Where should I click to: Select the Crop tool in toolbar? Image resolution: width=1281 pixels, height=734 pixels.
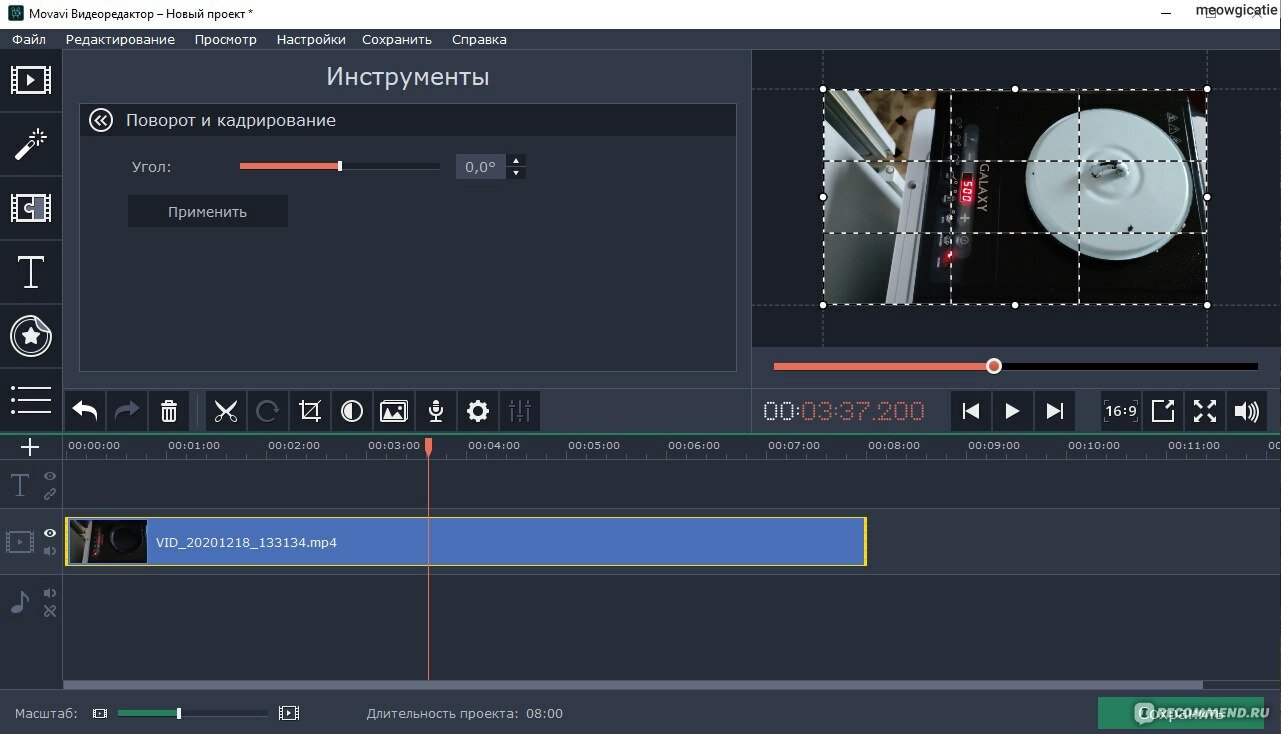tap(310, 411)
